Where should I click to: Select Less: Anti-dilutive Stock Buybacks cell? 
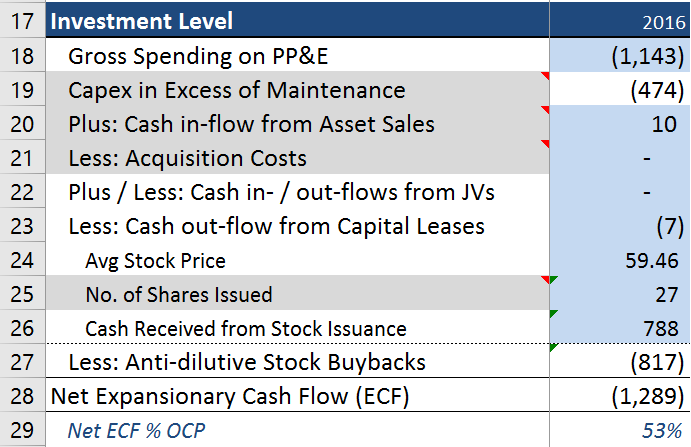click(x=297, y=361)
